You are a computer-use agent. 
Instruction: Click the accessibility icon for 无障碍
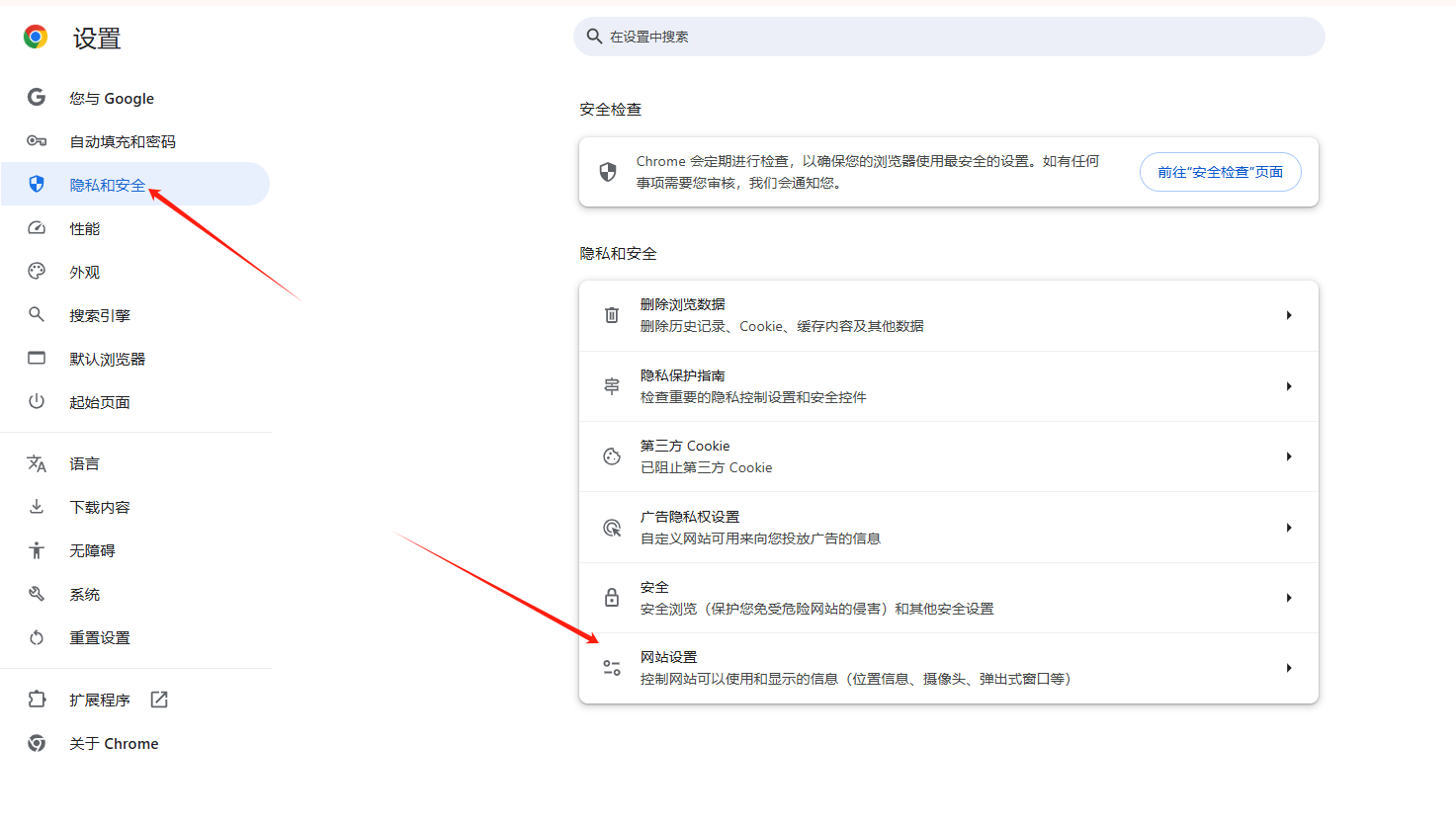coord(37,550)
